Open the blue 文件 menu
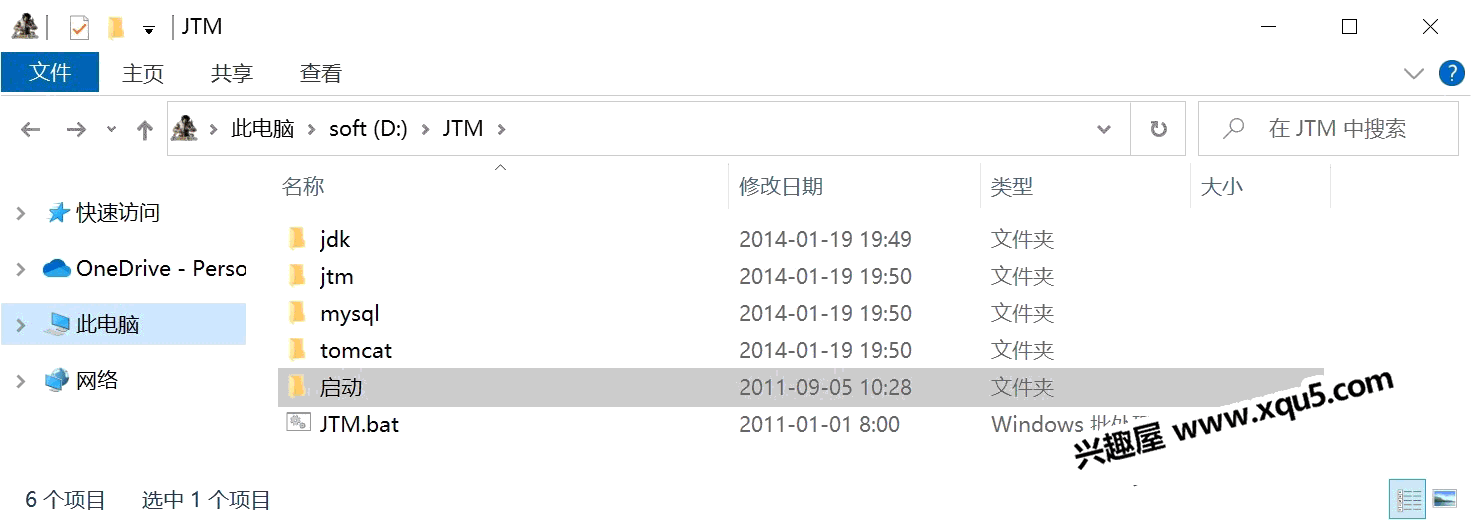This screenshot has height=520, width=1472. [x=50, y=72]
